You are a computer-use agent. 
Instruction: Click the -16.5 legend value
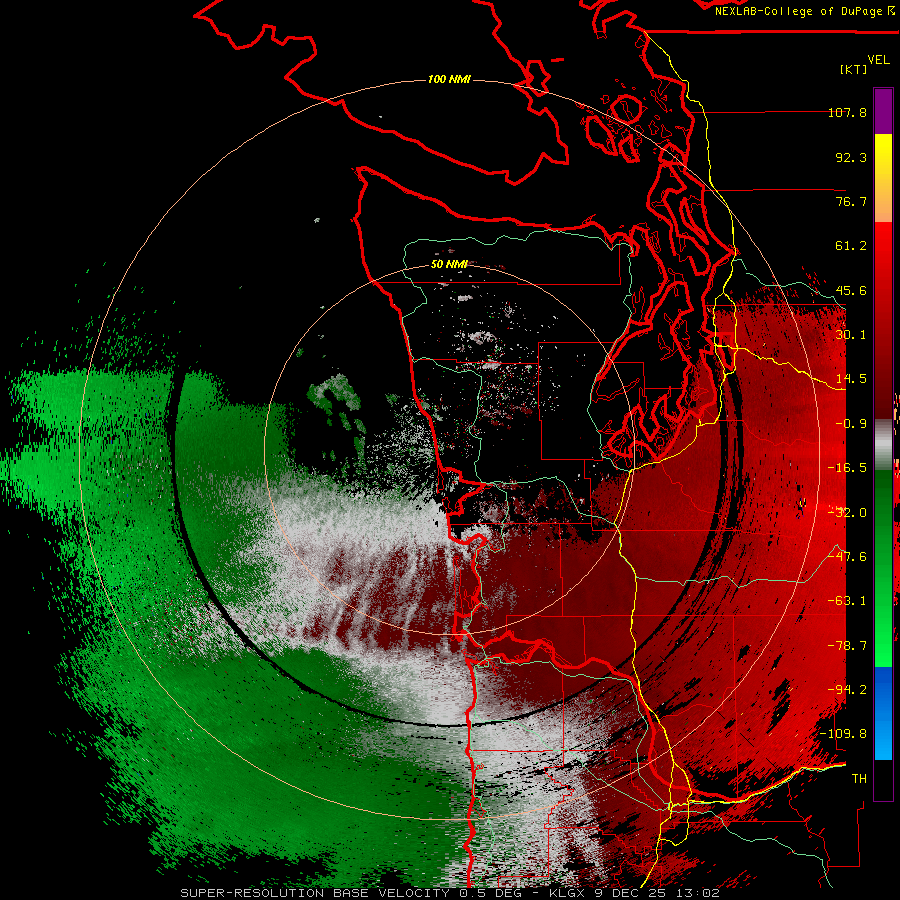[847, 468]
